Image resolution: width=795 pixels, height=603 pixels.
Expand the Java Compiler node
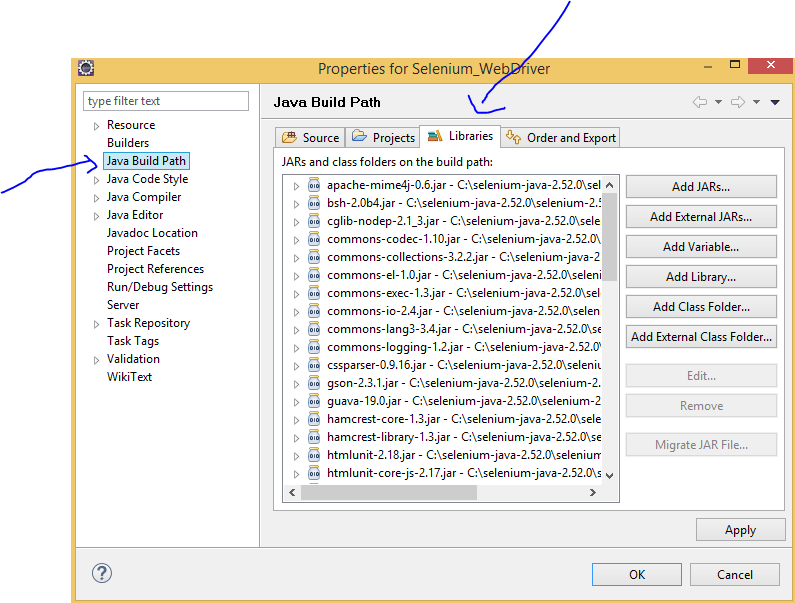96,198
